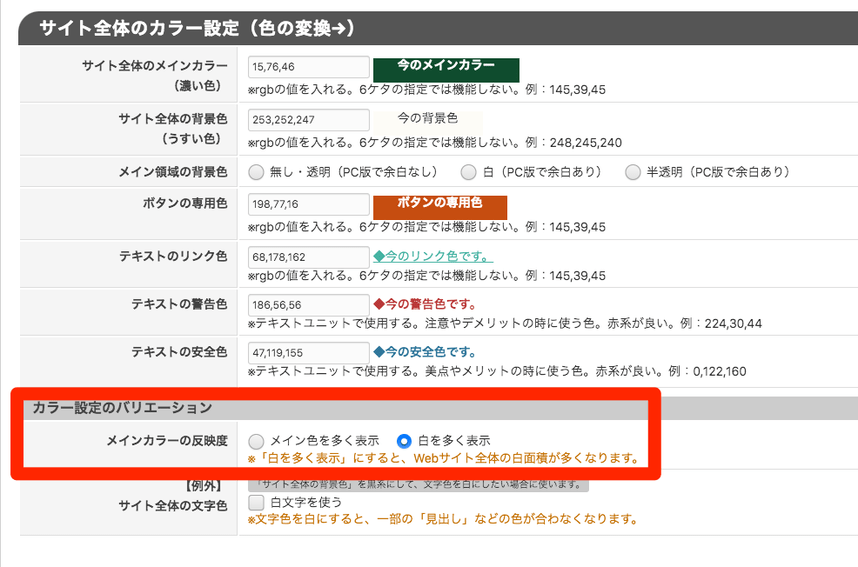The image size is (858, 567).
Task: Focus the button color input with 198,77,16
Action: [x=309, y=205]
